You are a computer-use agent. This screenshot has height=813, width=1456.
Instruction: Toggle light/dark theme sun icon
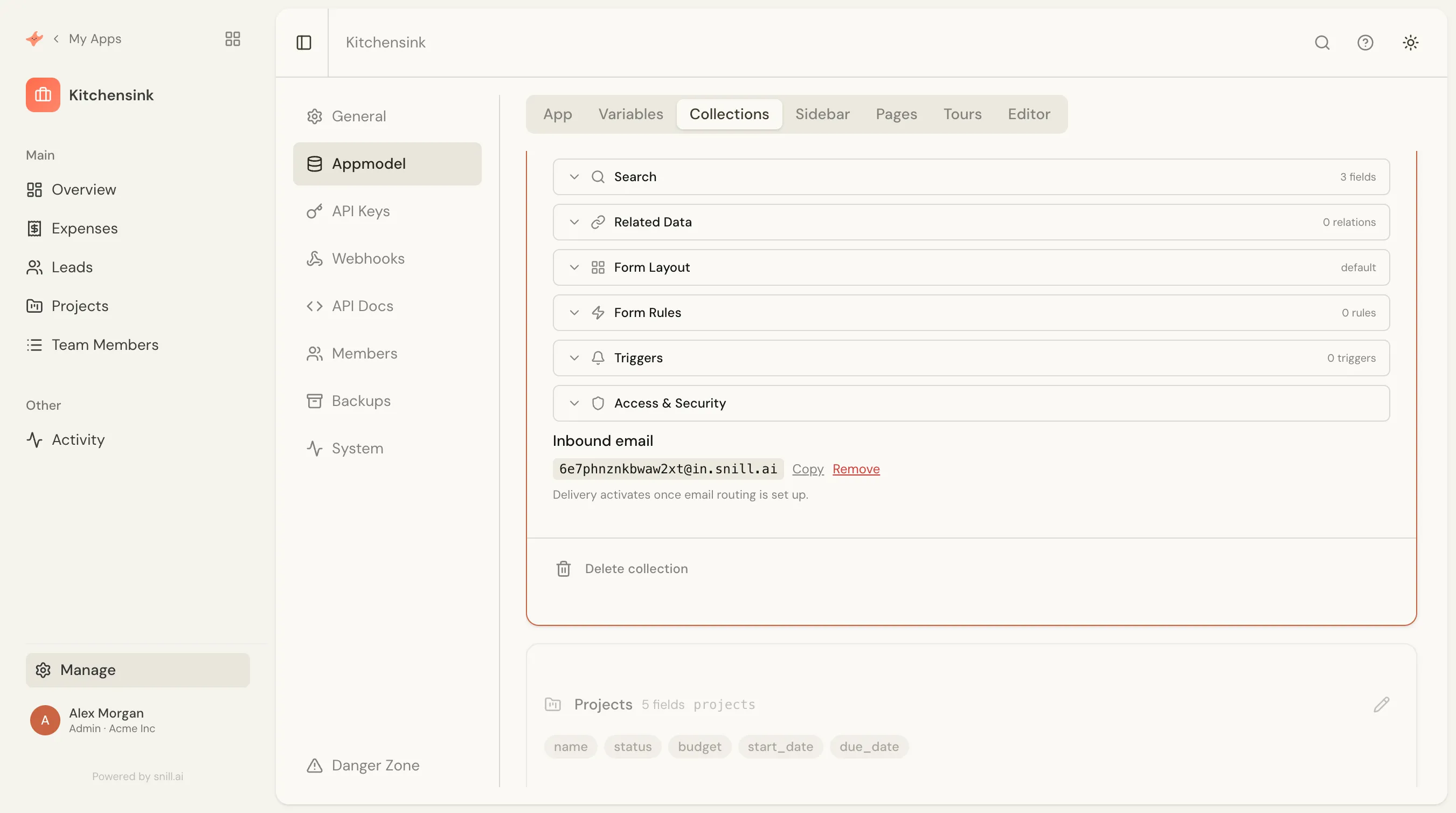click(1410, 43)
